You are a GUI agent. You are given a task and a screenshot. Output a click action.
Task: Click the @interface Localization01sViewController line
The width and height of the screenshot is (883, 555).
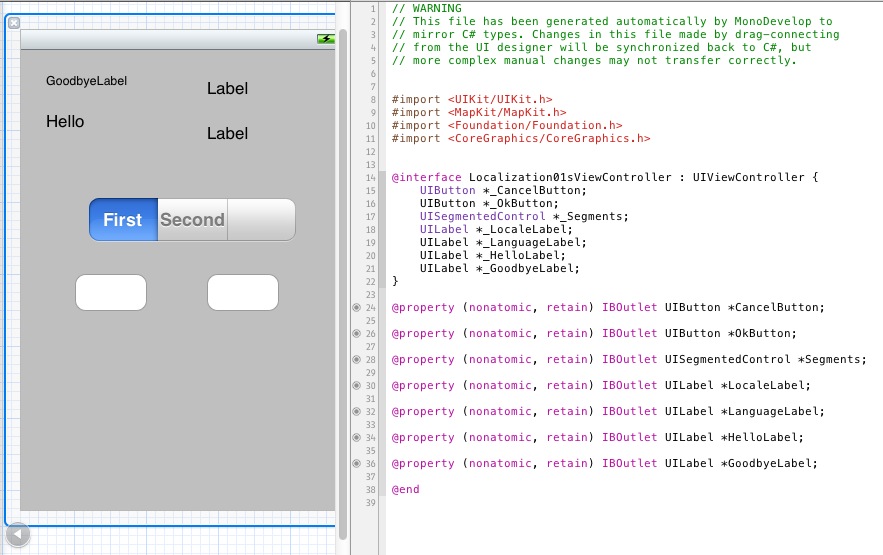pos(605,177)
